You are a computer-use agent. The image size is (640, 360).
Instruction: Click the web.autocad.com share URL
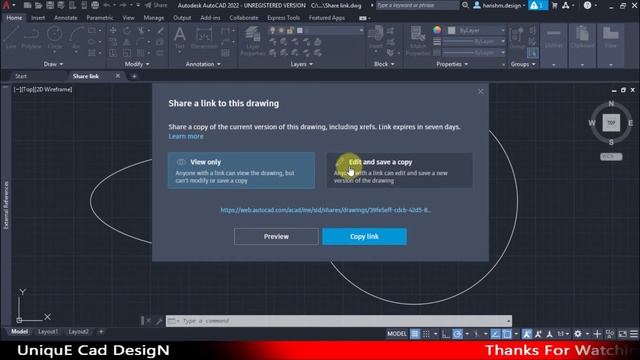[325, 210]
